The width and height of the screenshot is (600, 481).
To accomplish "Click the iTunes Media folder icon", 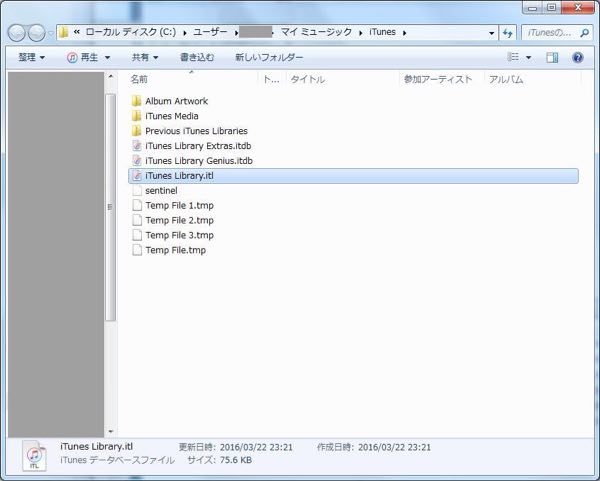I will coord(136,116).
